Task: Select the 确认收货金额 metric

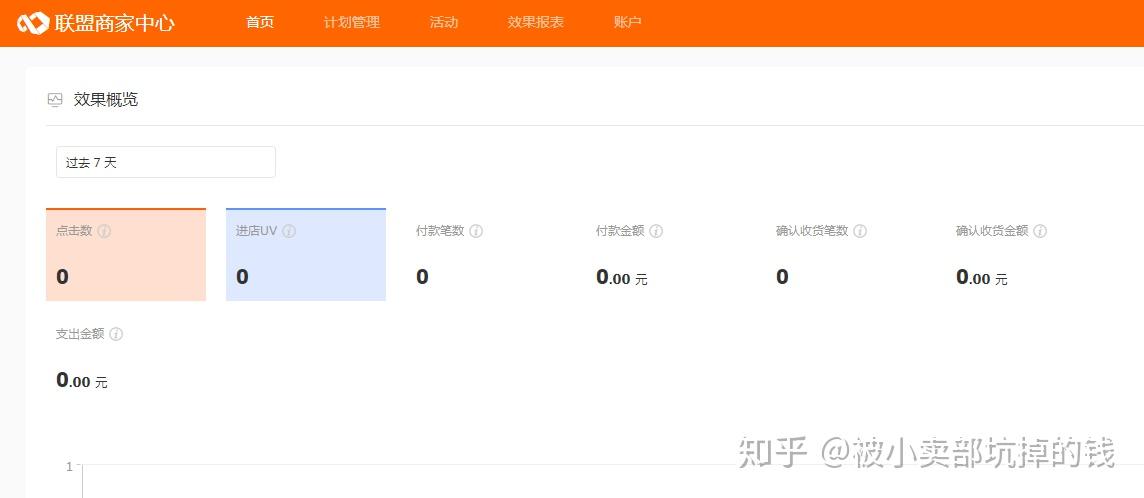Action: tap(1026, 254)
